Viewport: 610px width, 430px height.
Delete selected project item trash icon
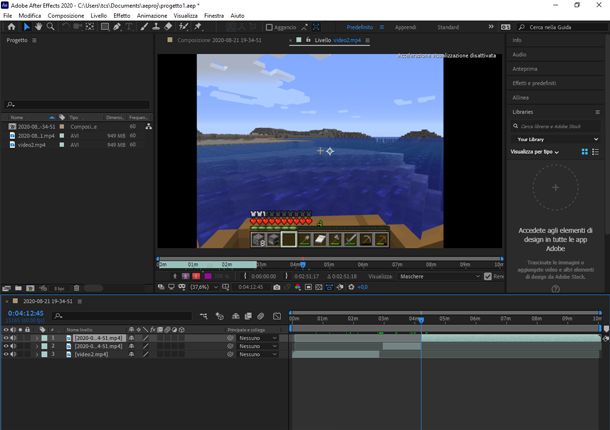click(77, 288)
